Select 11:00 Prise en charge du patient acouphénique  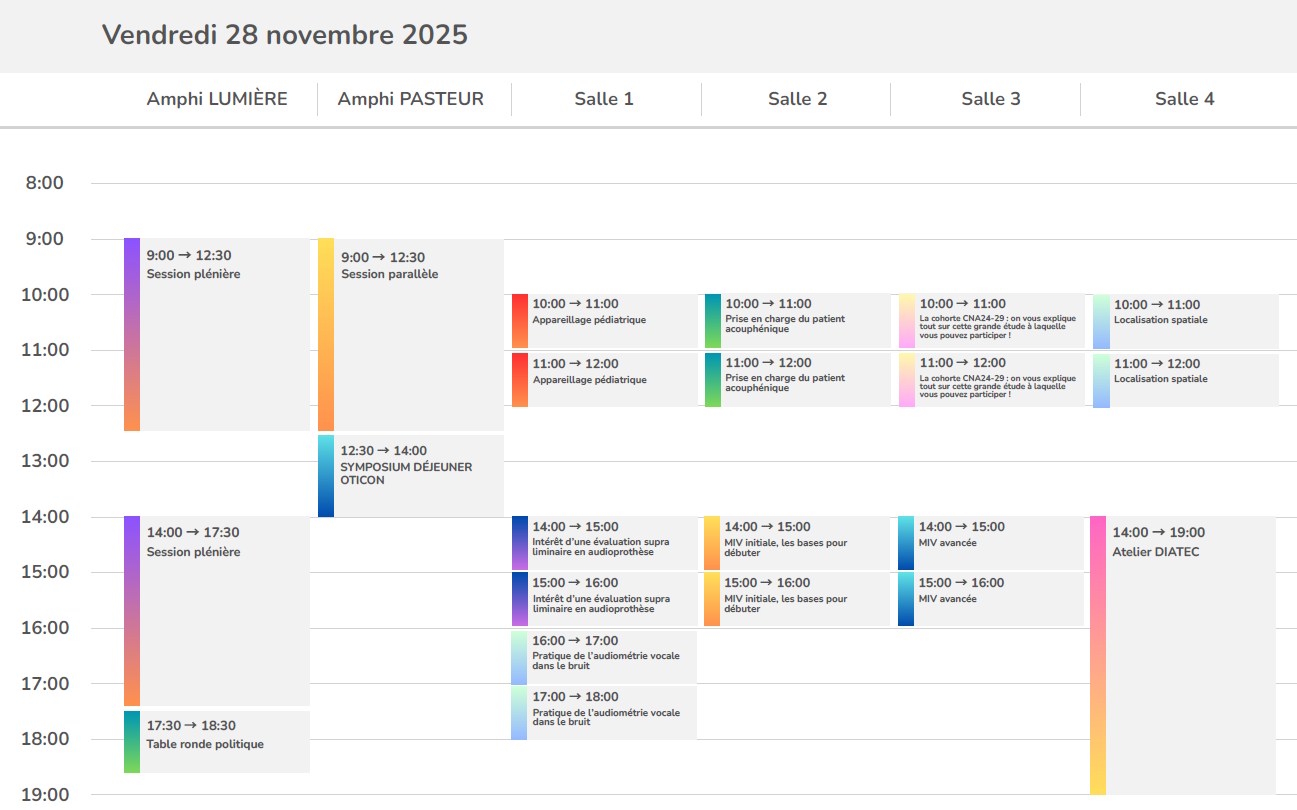click(798, 379)
